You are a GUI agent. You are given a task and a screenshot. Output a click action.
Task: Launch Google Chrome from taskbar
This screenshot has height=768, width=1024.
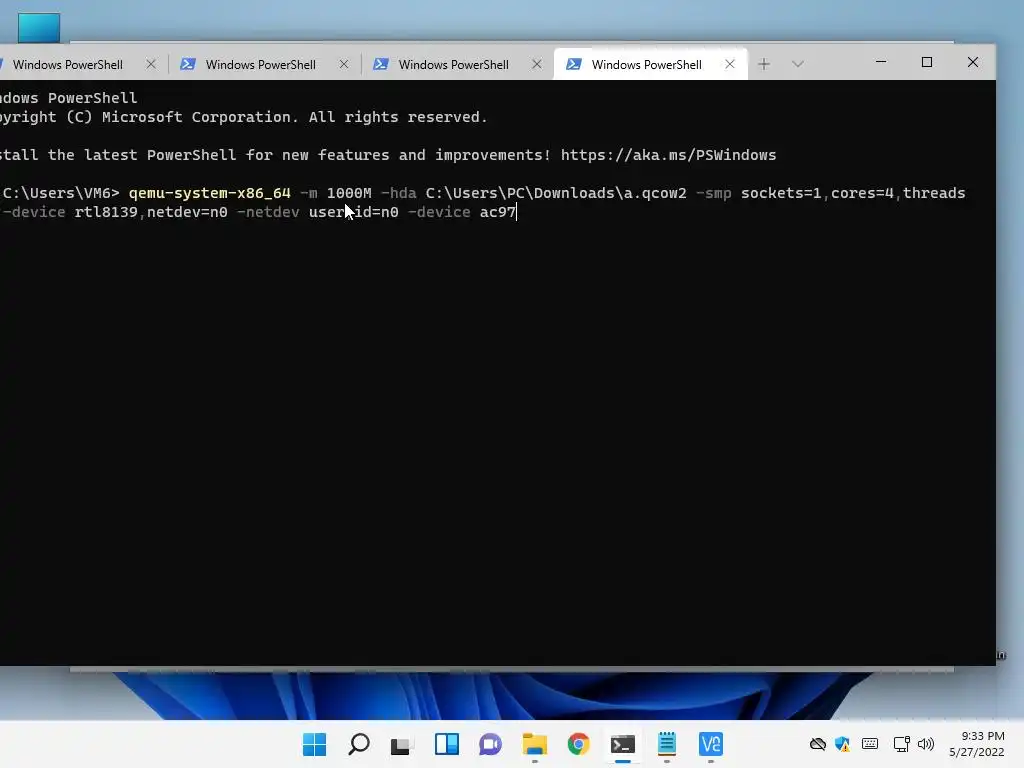[579, 744]
